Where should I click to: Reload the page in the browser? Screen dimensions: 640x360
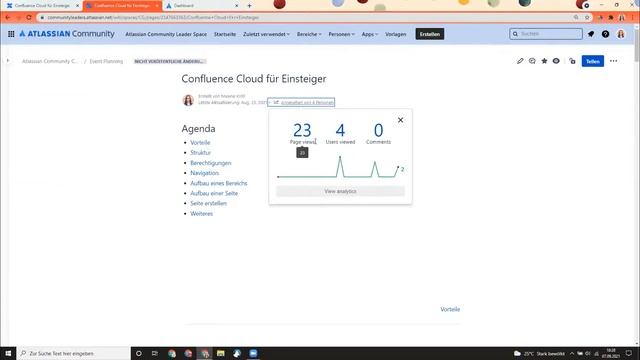tap(29, 18)
